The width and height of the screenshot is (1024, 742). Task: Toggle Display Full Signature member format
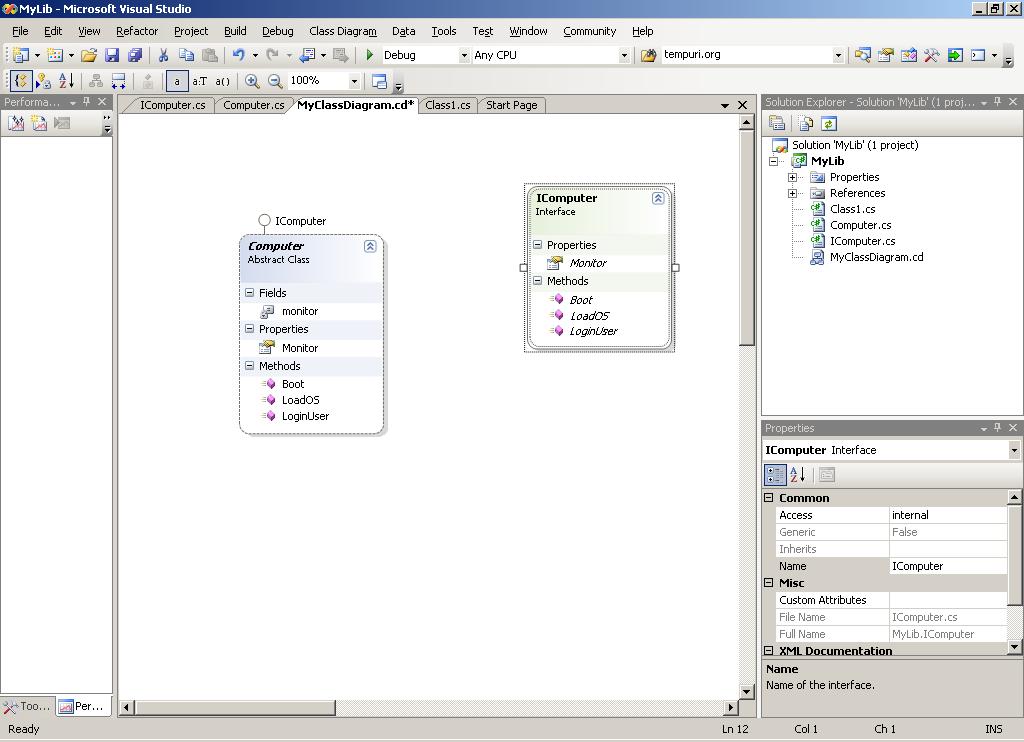223,81
